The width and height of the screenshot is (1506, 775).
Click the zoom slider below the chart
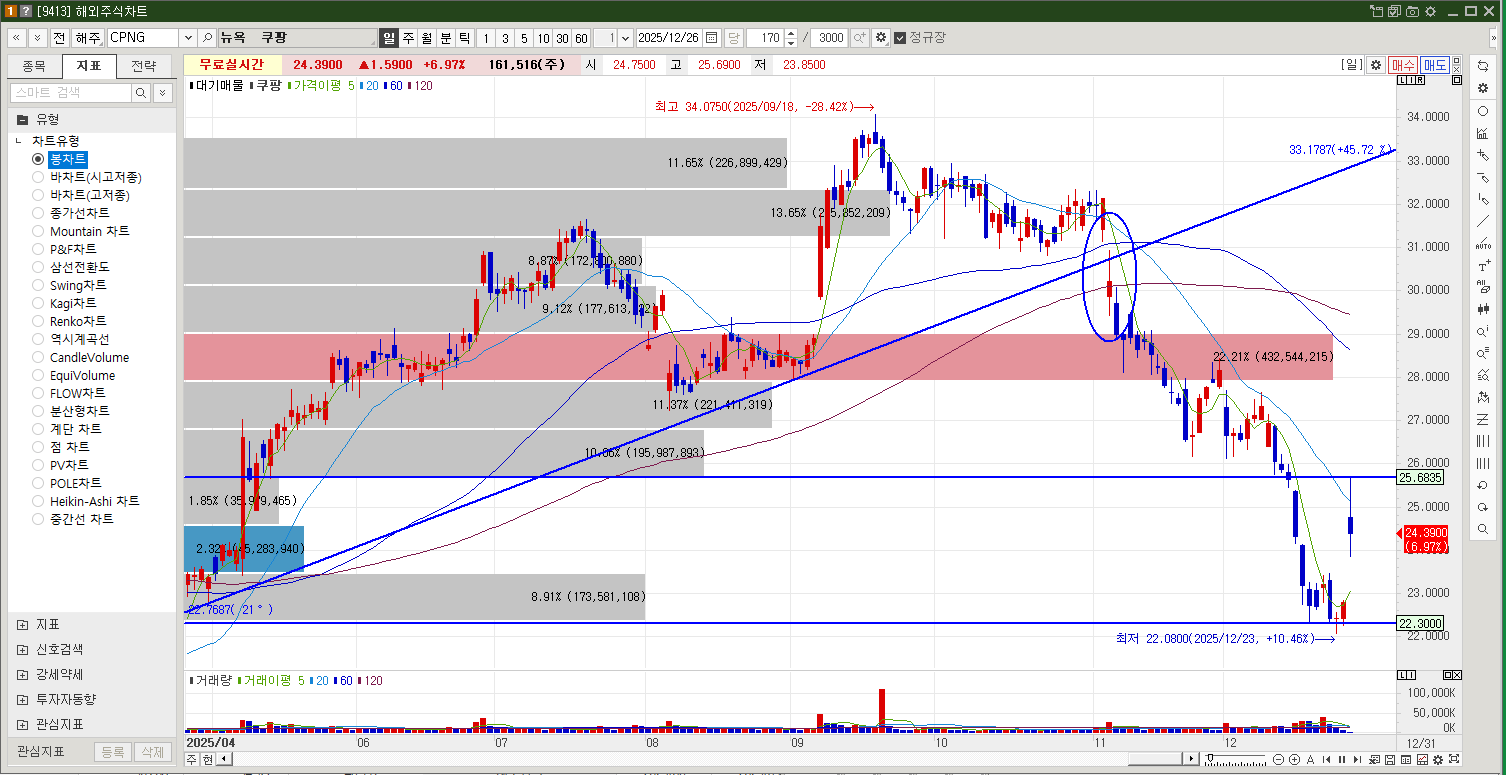coord(1235,760)
